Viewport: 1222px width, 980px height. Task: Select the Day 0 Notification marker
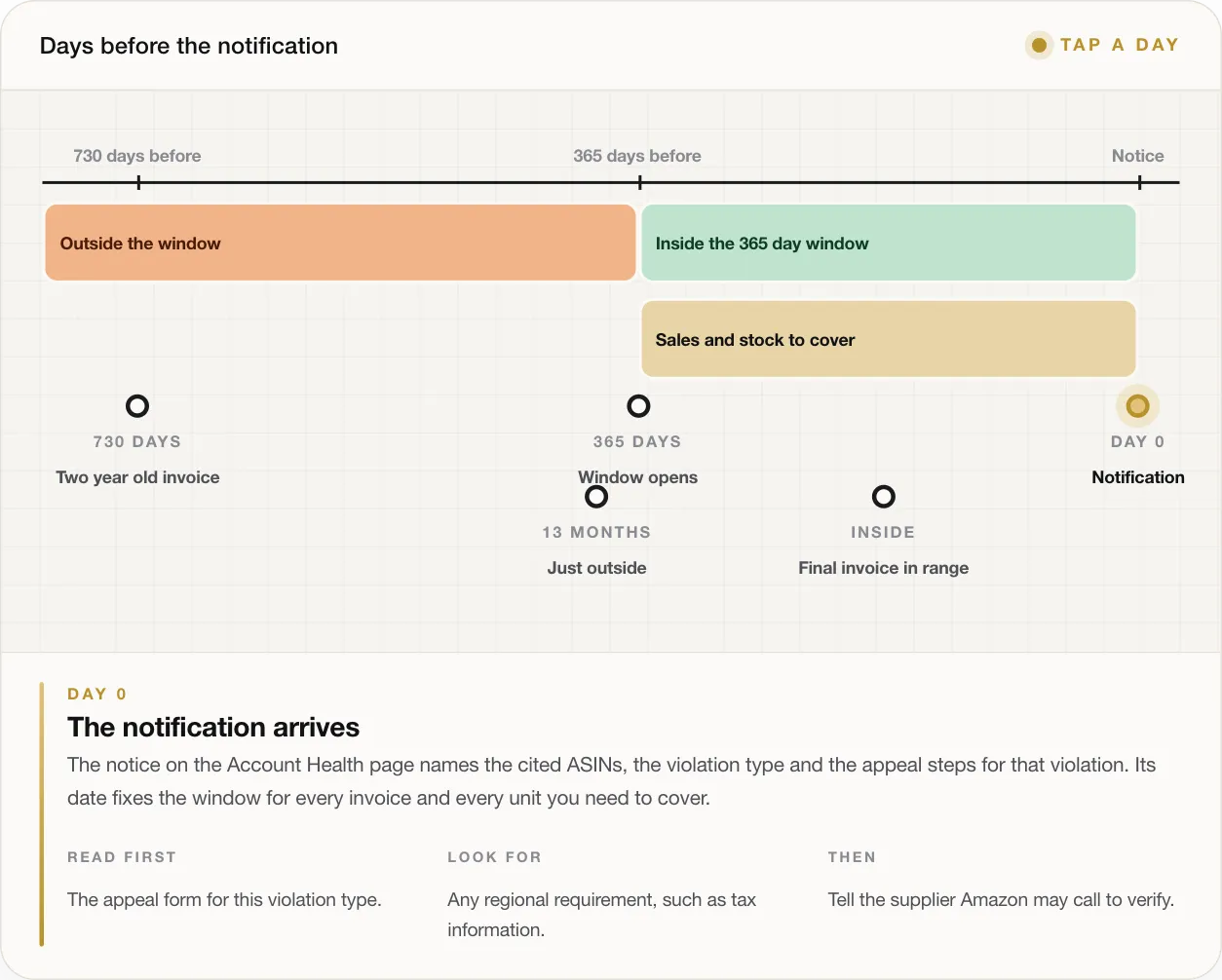pyautogui.click(x=1137, y=406)
